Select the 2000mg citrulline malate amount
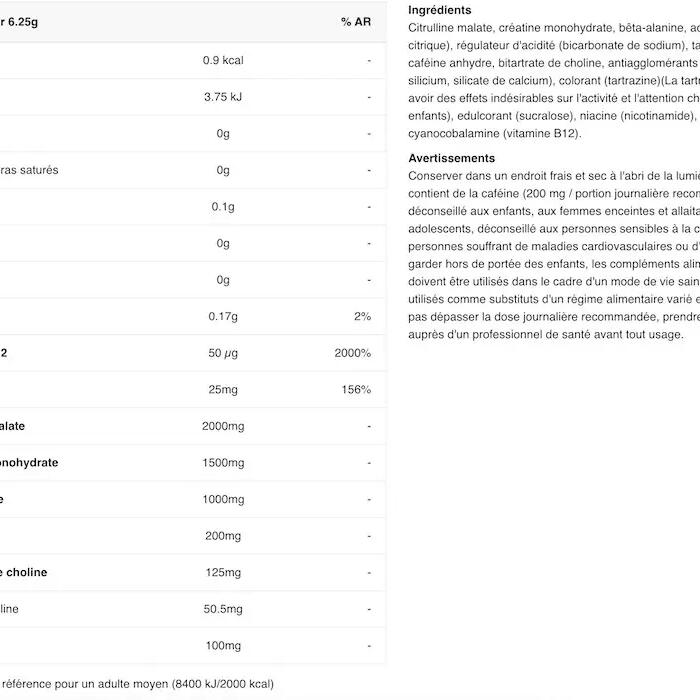700x700 pixels. tap(223, 426)
